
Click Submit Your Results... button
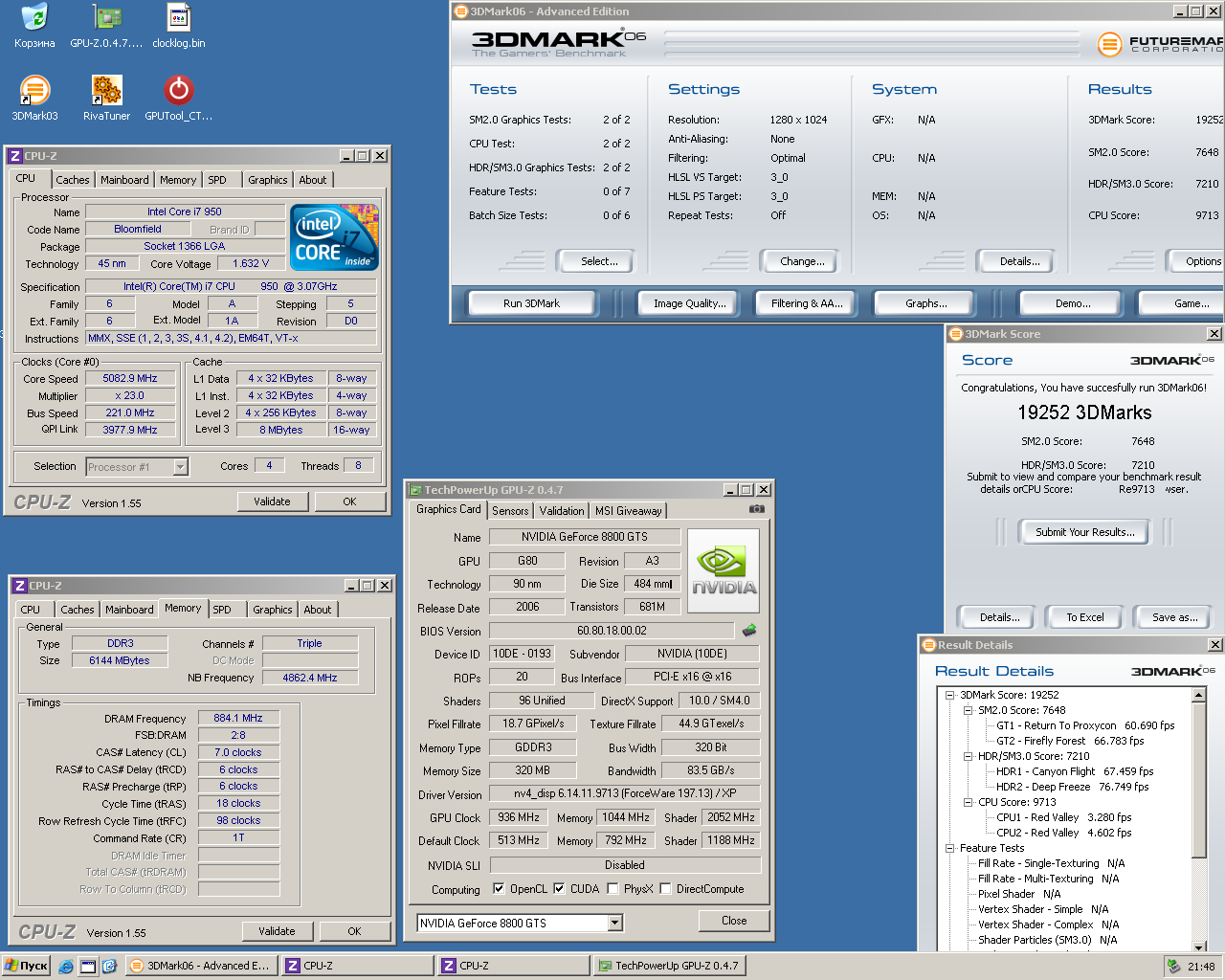point(1085,532)
